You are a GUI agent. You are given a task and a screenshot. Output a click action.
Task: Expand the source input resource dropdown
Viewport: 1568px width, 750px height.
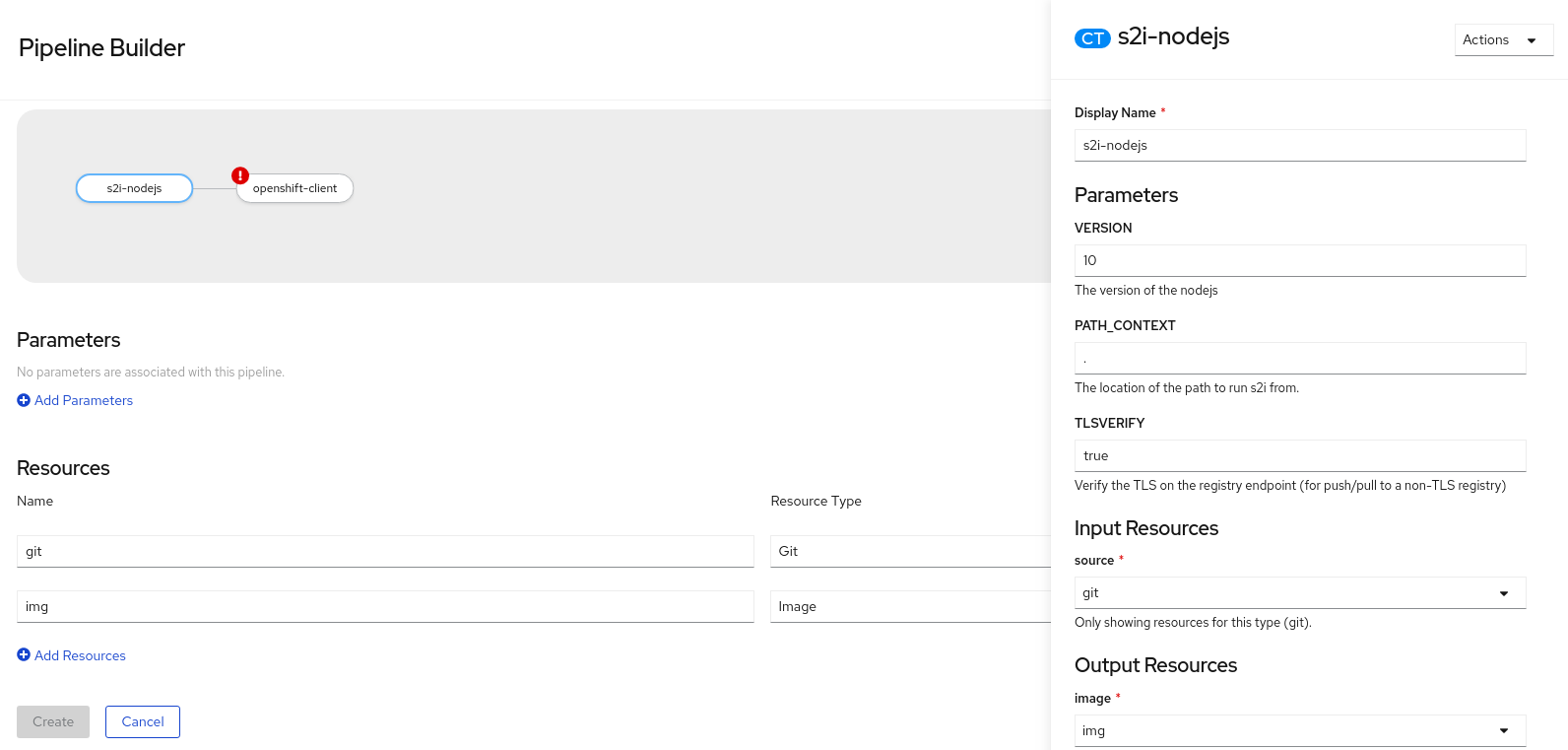click(1299, 593)
